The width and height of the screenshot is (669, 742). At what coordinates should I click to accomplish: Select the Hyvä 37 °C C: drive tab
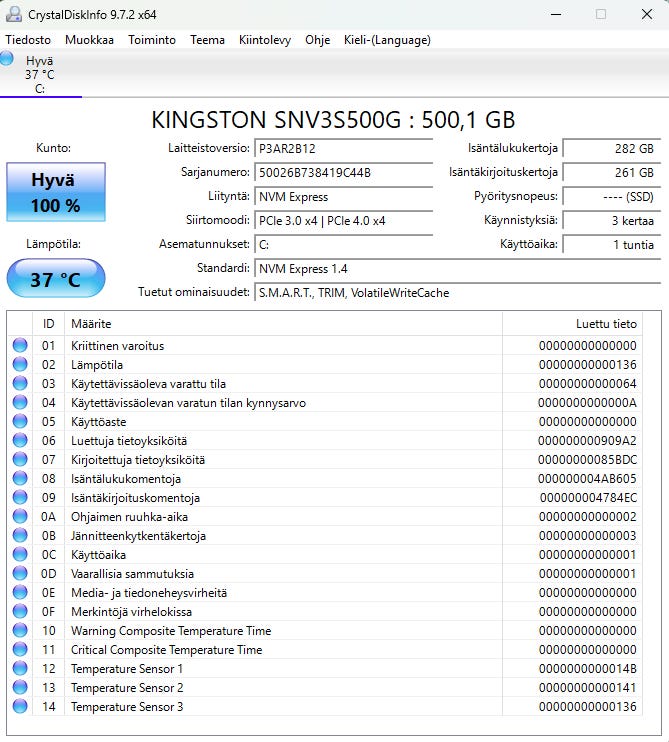[x=40, y=74]
